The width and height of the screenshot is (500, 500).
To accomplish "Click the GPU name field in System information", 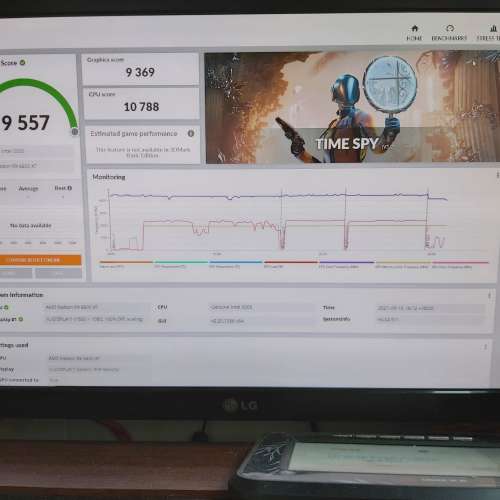I will 97,307.
